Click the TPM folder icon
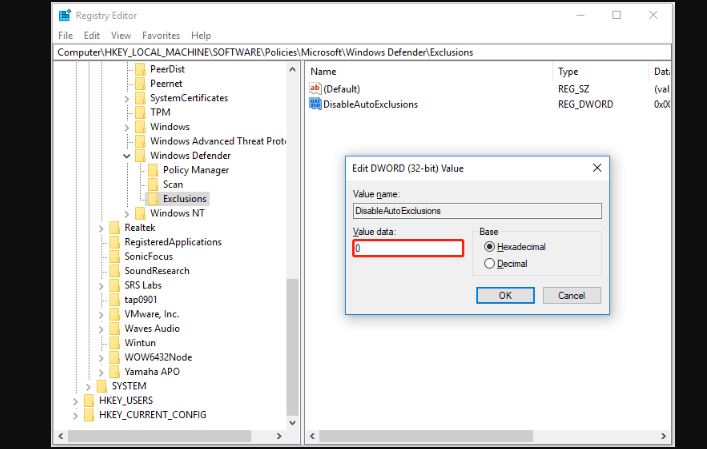 [141, 112]
